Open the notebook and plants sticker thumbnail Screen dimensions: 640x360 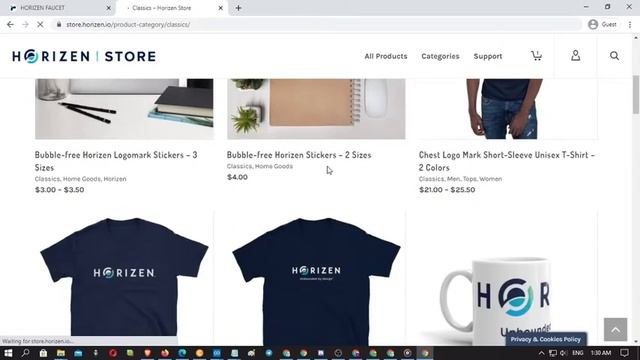316,109
